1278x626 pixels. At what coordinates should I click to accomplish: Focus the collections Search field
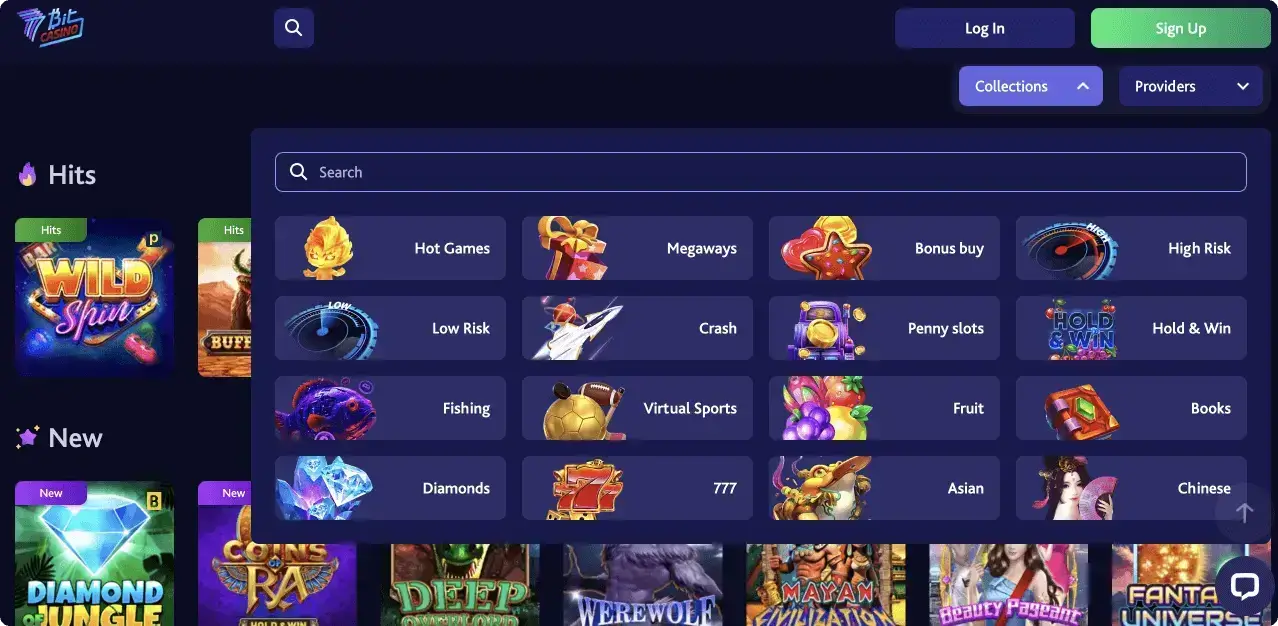[x=760, y=172]
